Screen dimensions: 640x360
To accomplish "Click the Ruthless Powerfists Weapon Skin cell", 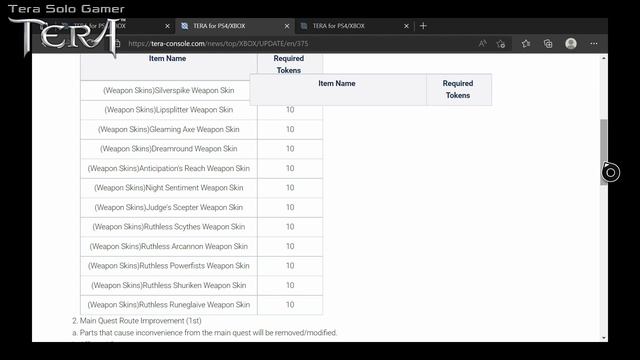I will point(169,266).
